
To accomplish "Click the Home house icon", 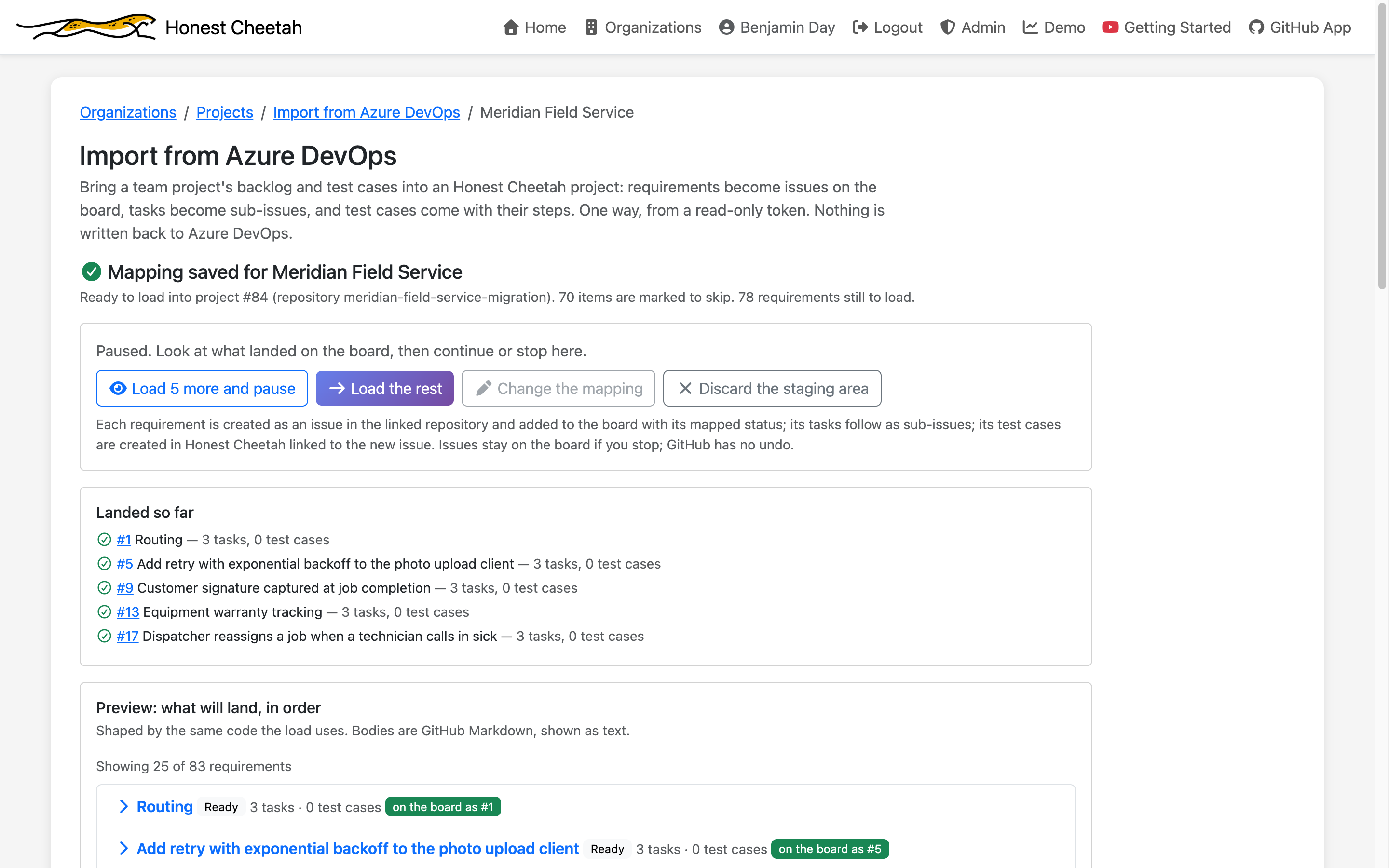I will (x=511, y=27).
